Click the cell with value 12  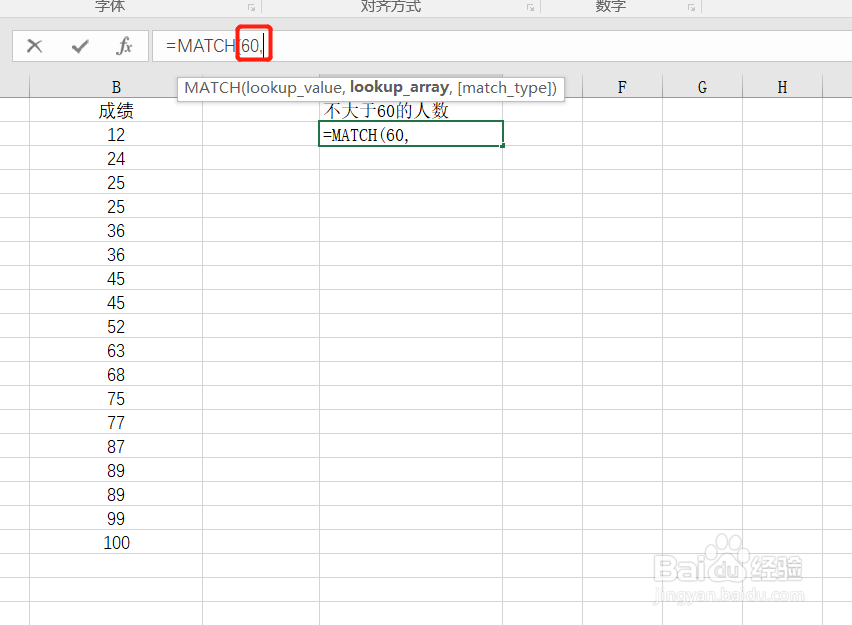(x=116, y=134)
